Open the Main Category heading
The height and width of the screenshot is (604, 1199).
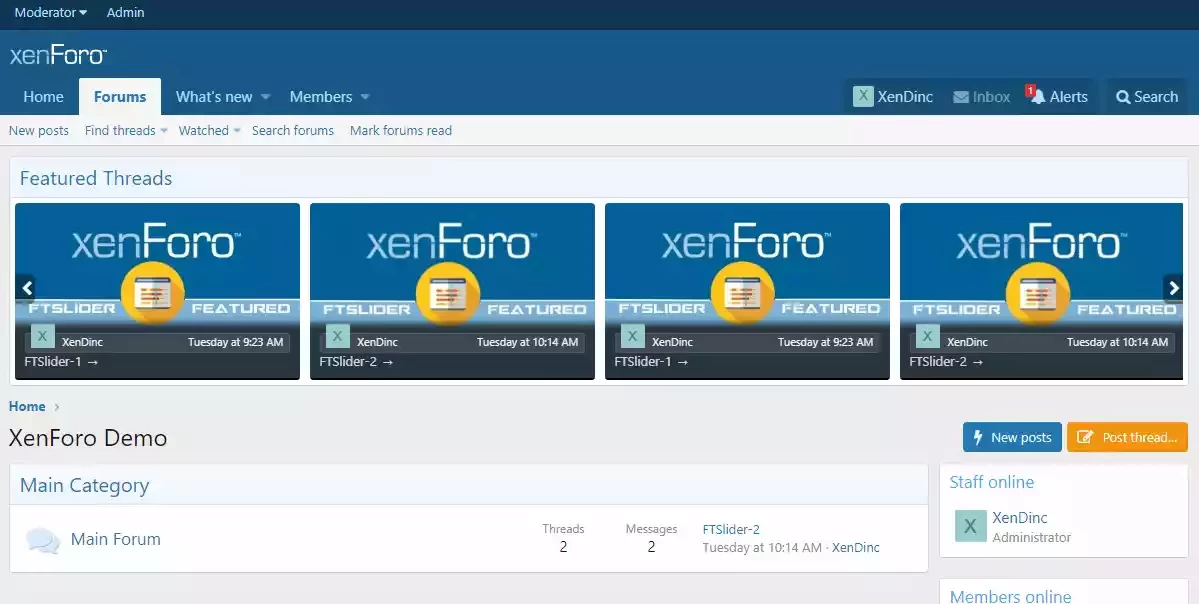pyautogui.click(x=84, y=485)
